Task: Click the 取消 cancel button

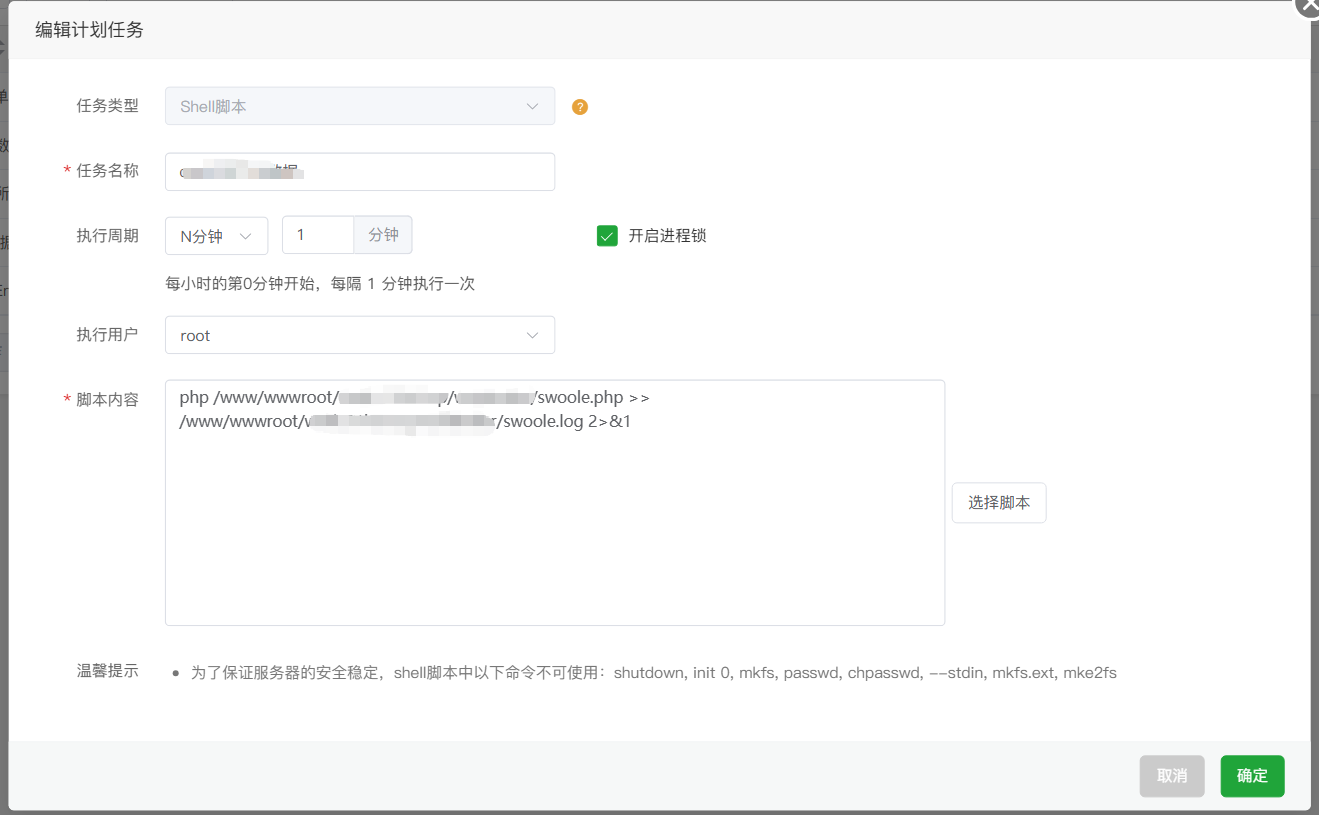Action: click(1172, 776)
